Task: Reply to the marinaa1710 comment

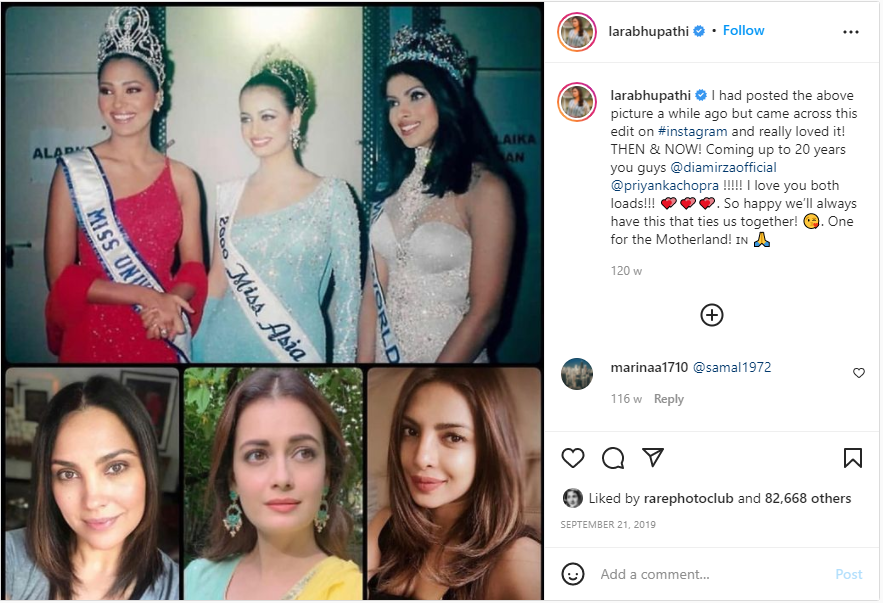Action: pos(668,399)
